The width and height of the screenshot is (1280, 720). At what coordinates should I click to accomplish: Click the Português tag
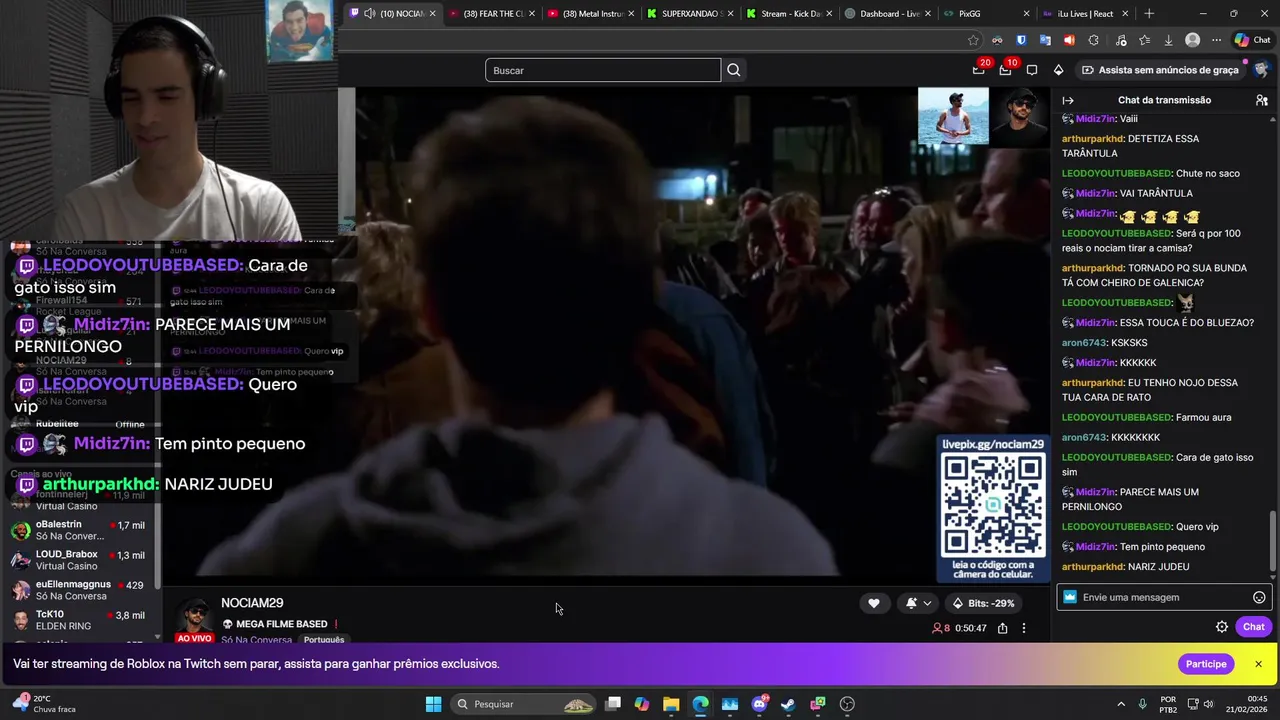click(x=323, y=640)
